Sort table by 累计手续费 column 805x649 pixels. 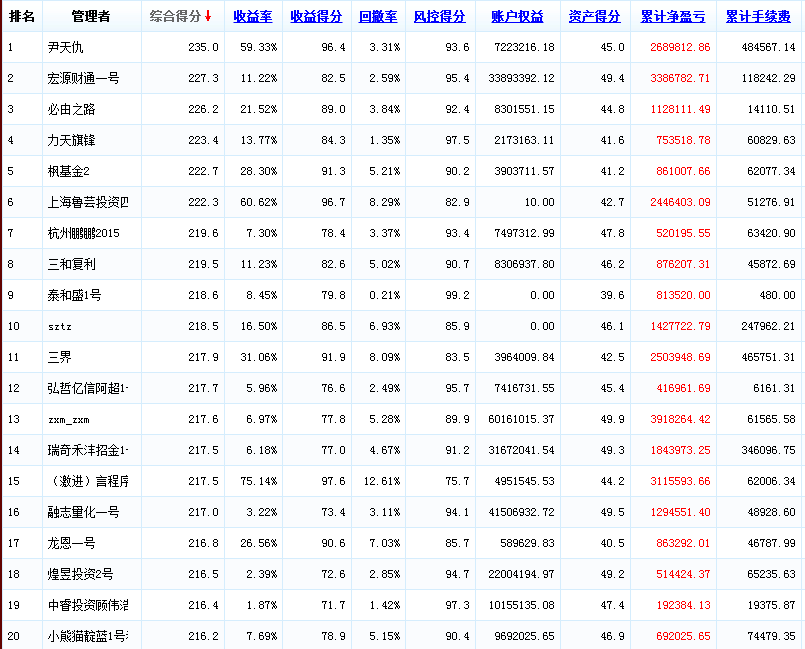click(758, 16)
